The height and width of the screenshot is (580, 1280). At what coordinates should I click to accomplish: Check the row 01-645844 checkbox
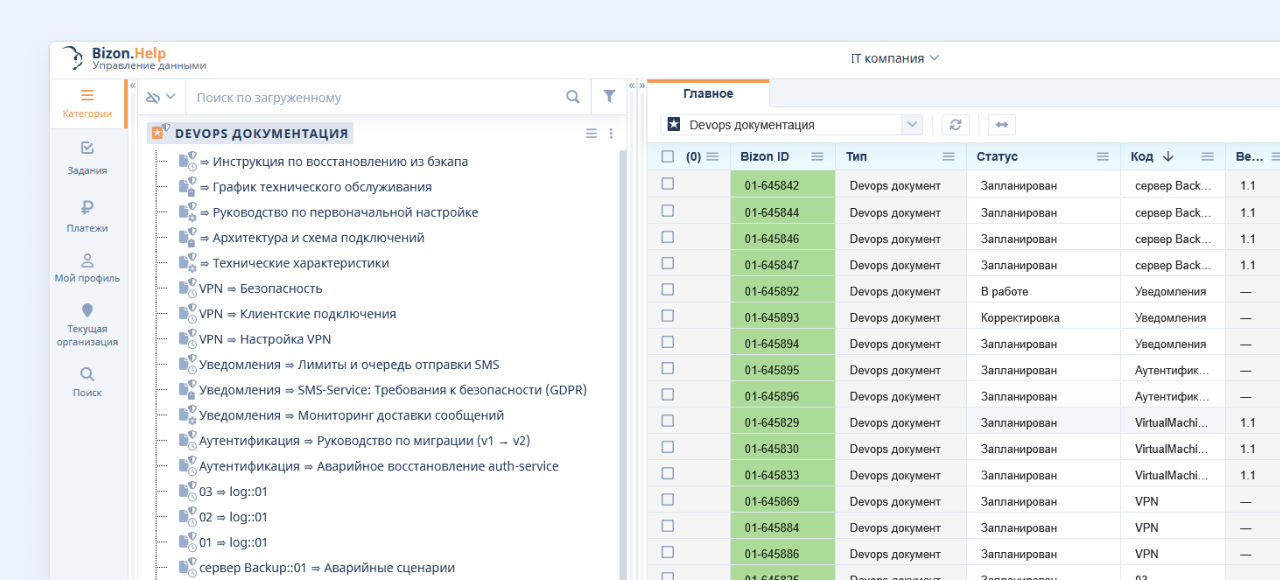pos(667,211)
